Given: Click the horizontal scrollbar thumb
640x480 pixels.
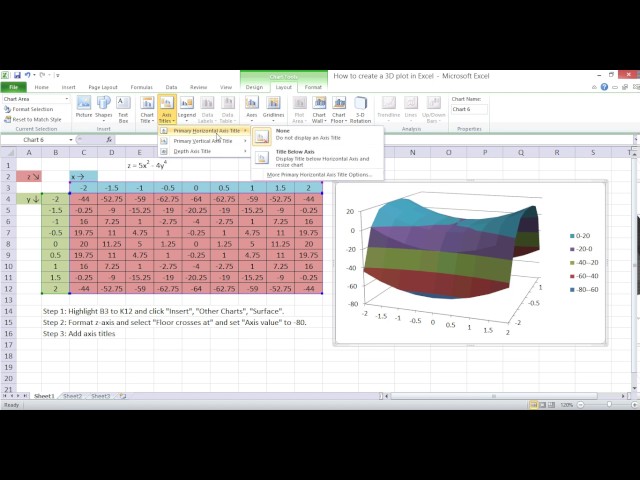Looking at the screenshot, I should pyautogui.click(x=494, y=396).
